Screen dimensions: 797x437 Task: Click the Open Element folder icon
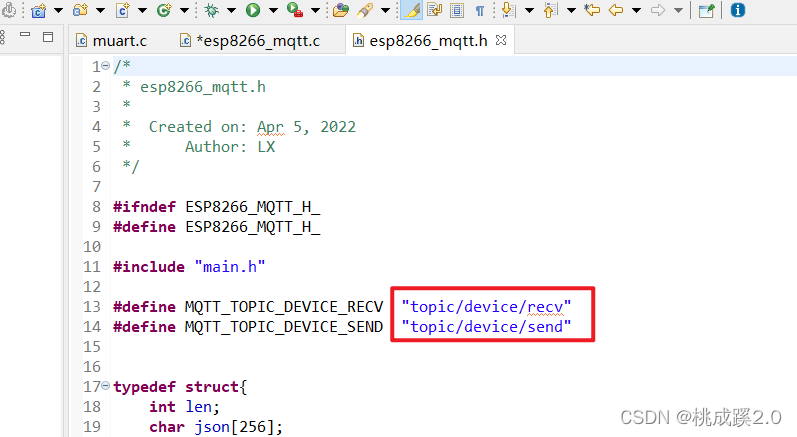click(341, 10)
